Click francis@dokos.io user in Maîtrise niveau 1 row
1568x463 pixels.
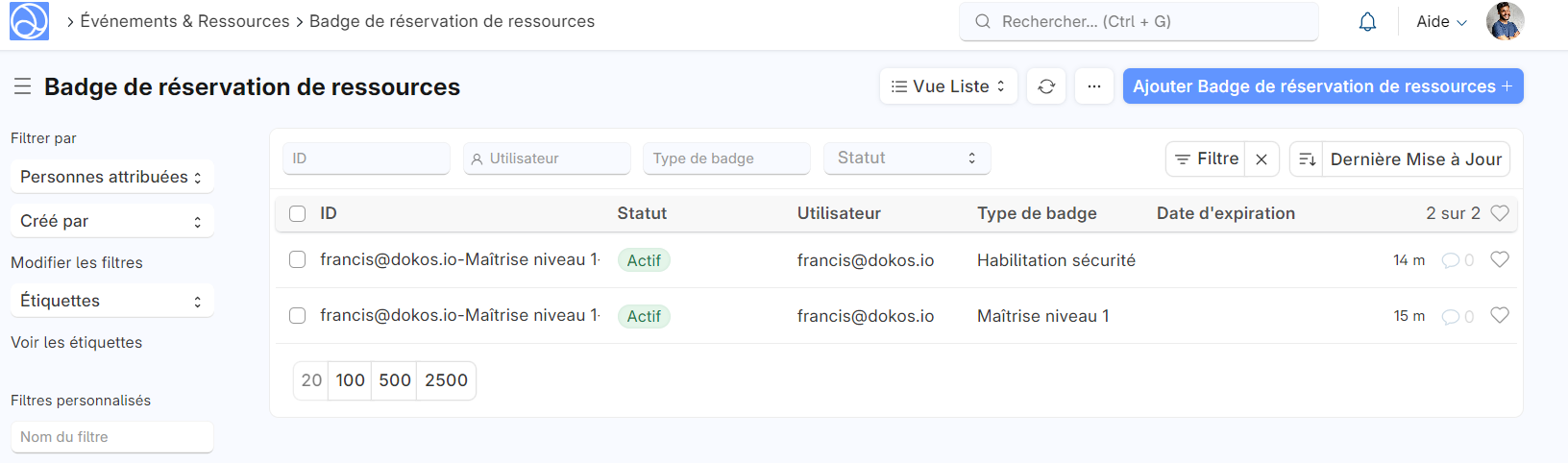pos(866,316)
